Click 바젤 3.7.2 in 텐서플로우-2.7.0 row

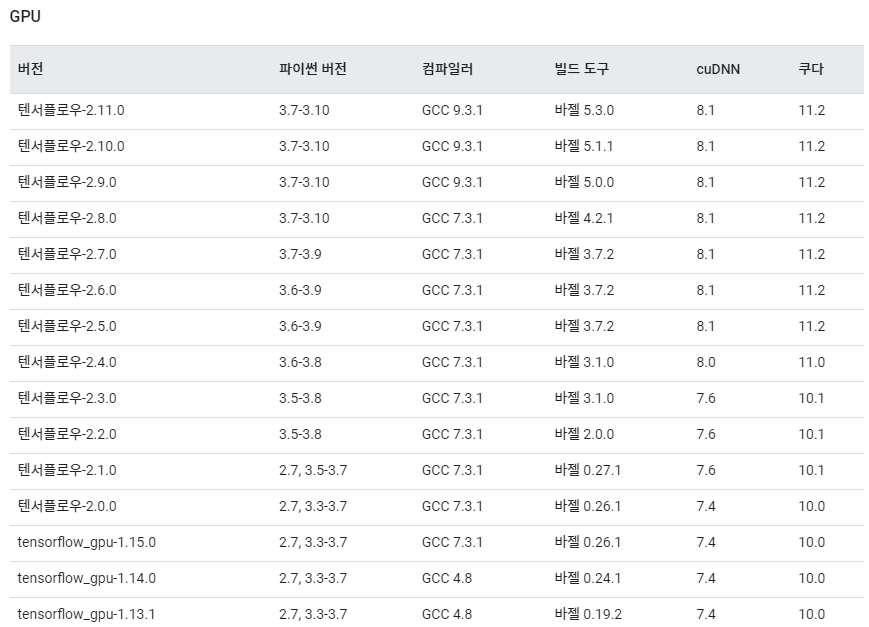pyautogui.click(x=584, y=254)
